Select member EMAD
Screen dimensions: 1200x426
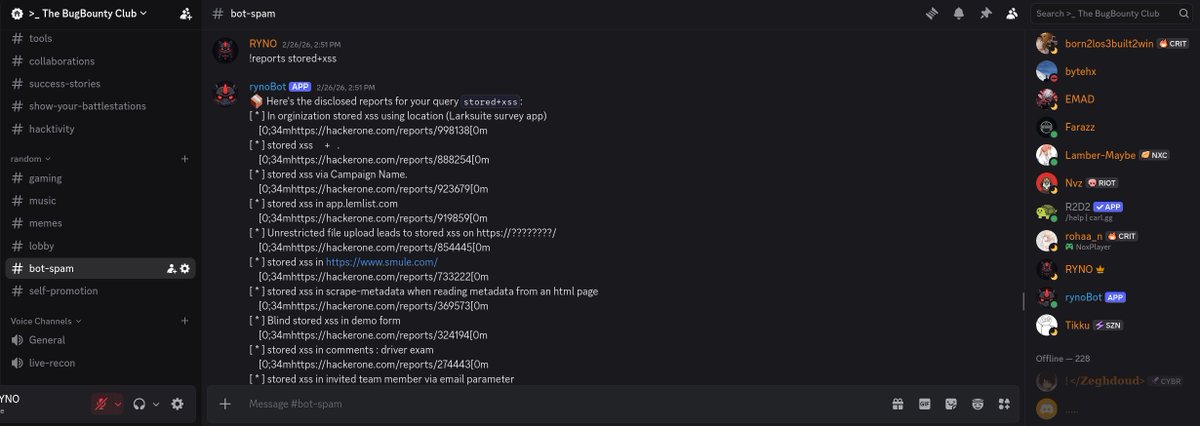coord(1114,100)
